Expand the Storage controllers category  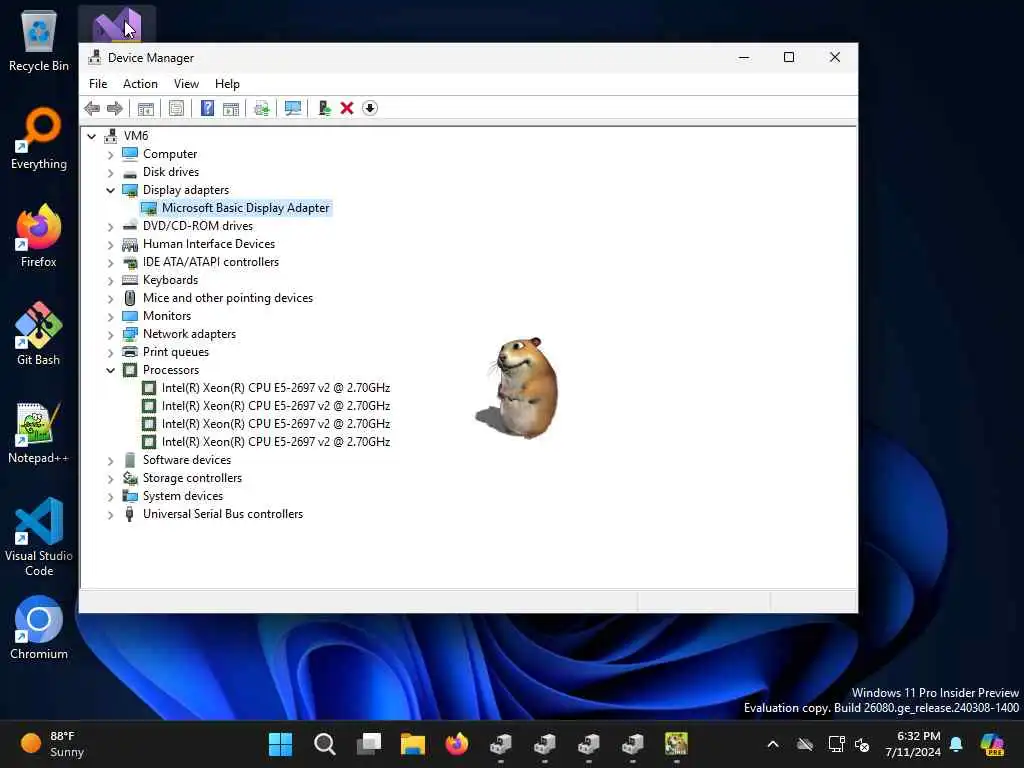pos(110,479)
